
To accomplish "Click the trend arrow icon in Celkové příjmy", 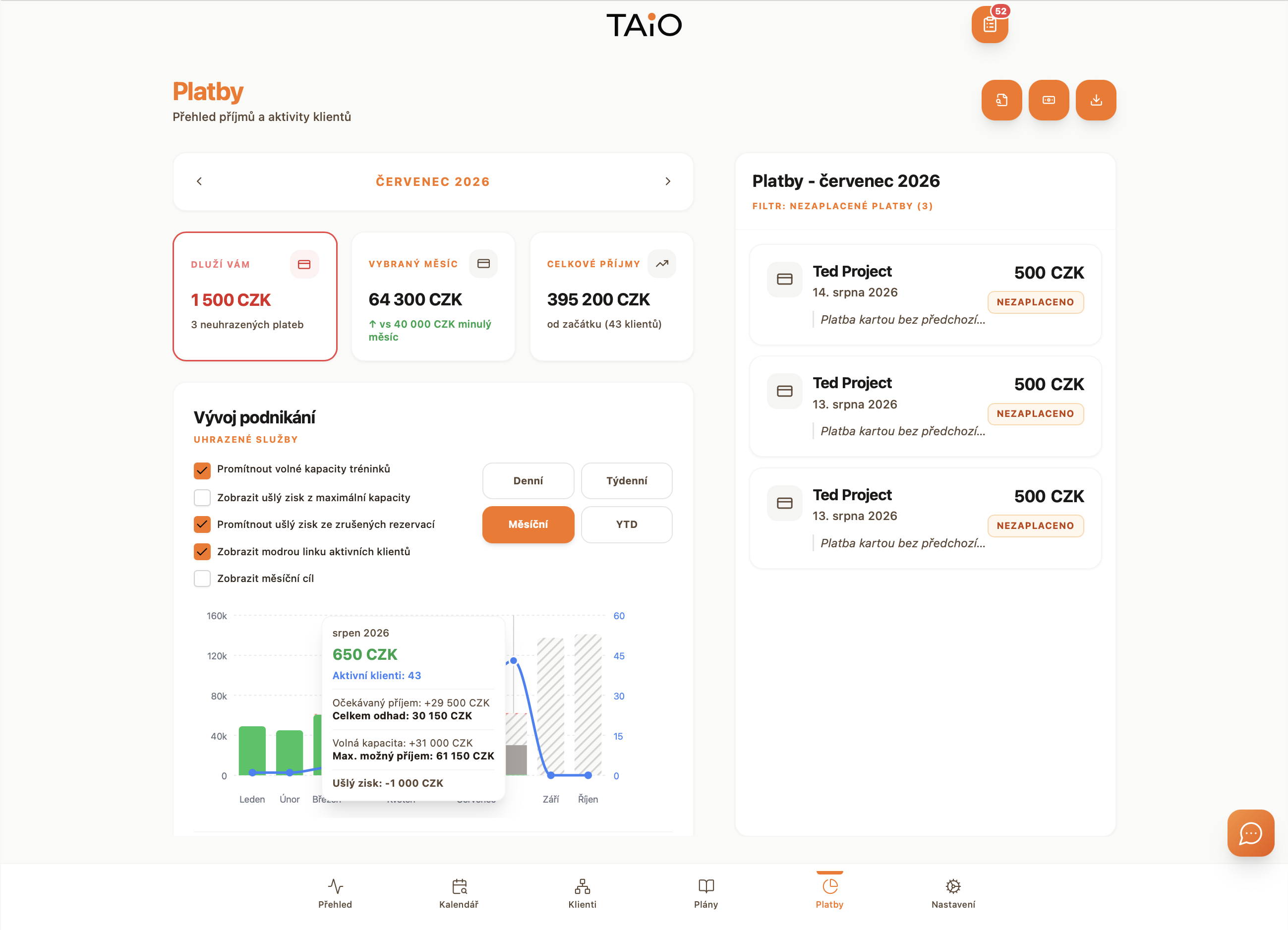I will click(662, 263).
